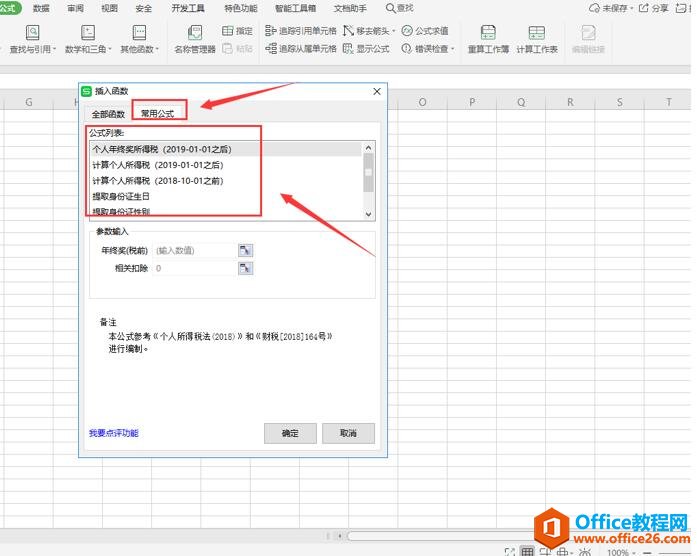Open the 100% zoom level dropdown
The height and width of the screenshot is (556, 697).
(634, 552)
